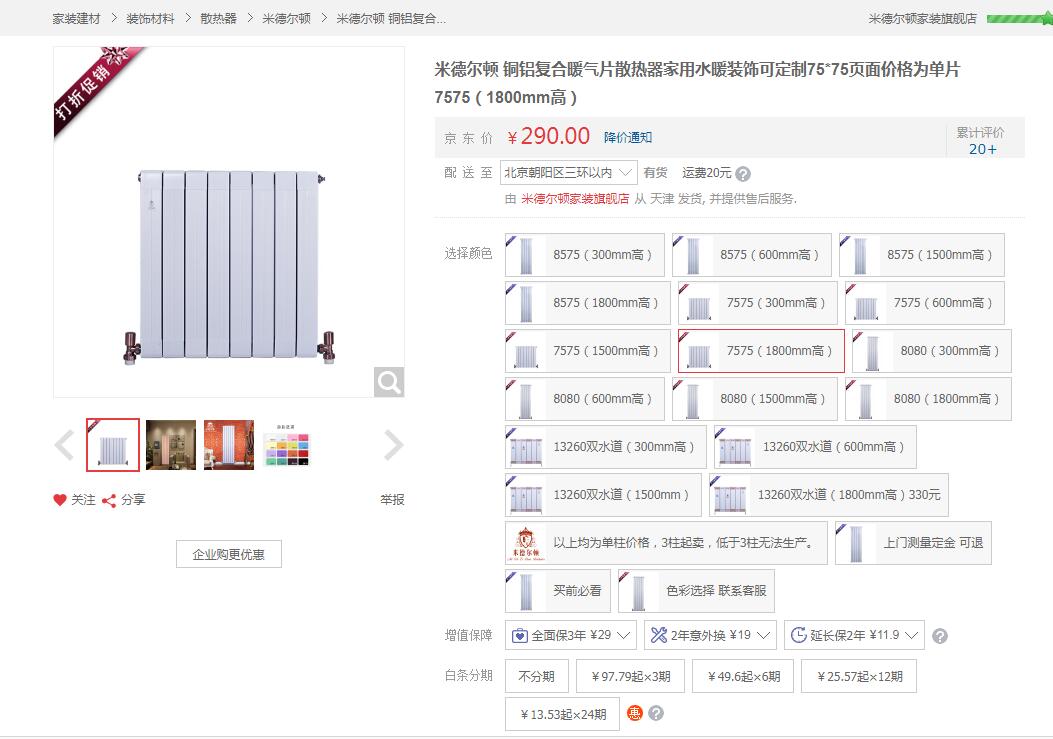
Task: Choose option 13260双水道（1500mm）
Action: (603, 495)
